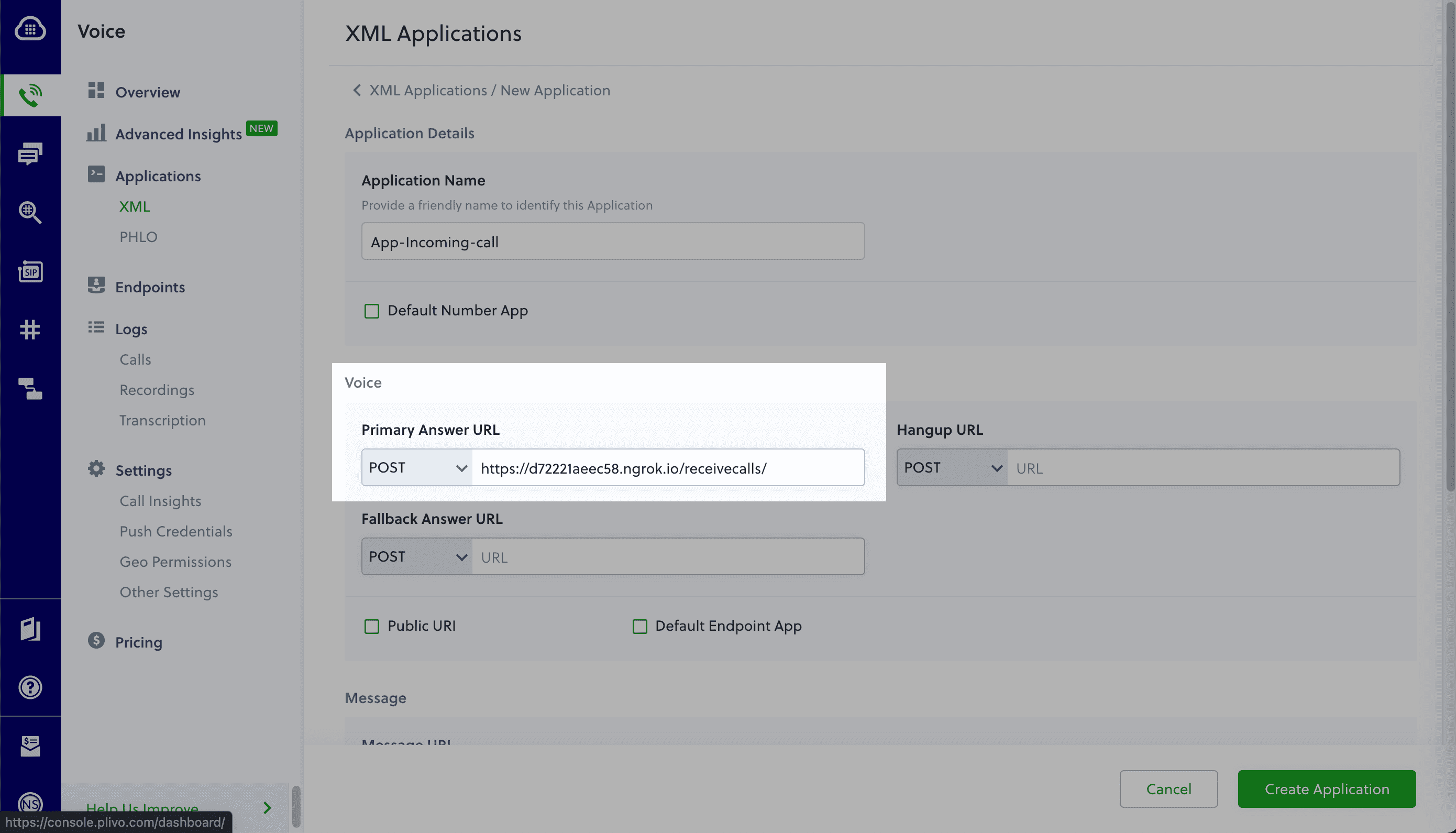Click the SIP endpoint icon
This screenshot has width=1456, height=833.
pyautogui.click(x=30, y=272)
